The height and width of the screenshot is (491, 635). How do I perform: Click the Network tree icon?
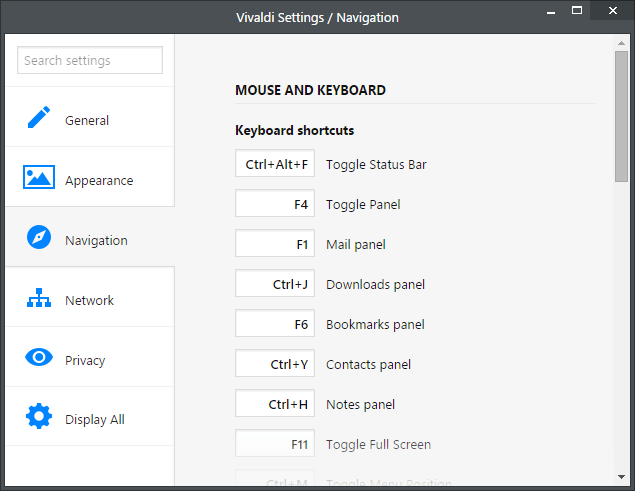coord(39,298)
